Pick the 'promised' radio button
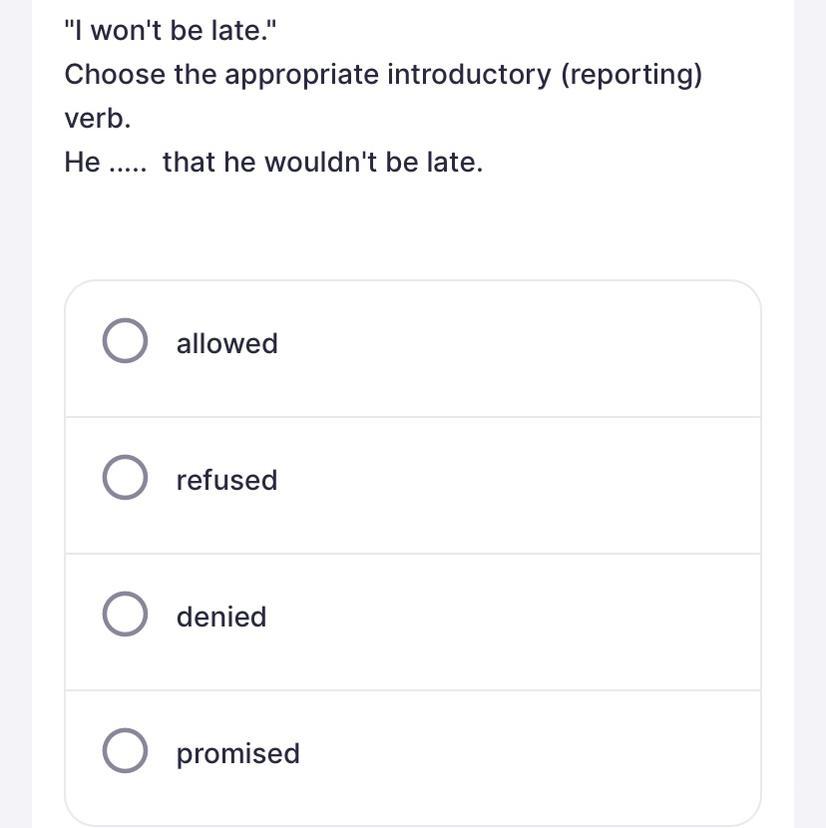Image resolution: width=826 pixels, height=828 pixels. (125, 750)
